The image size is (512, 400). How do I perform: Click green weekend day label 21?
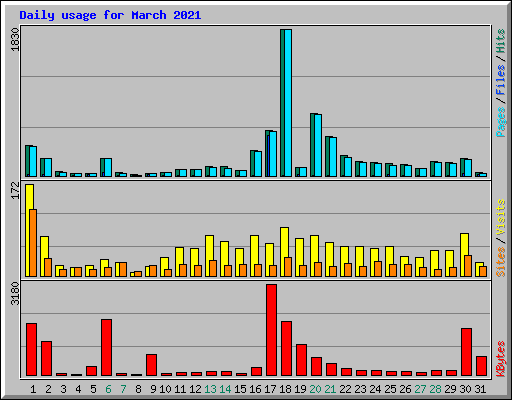[330, 389]
